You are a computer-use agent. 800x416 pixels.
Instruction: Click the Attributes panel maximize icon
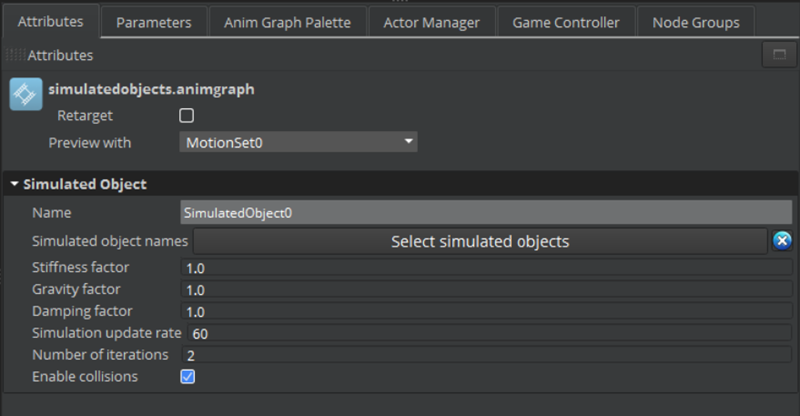(778, 55)
